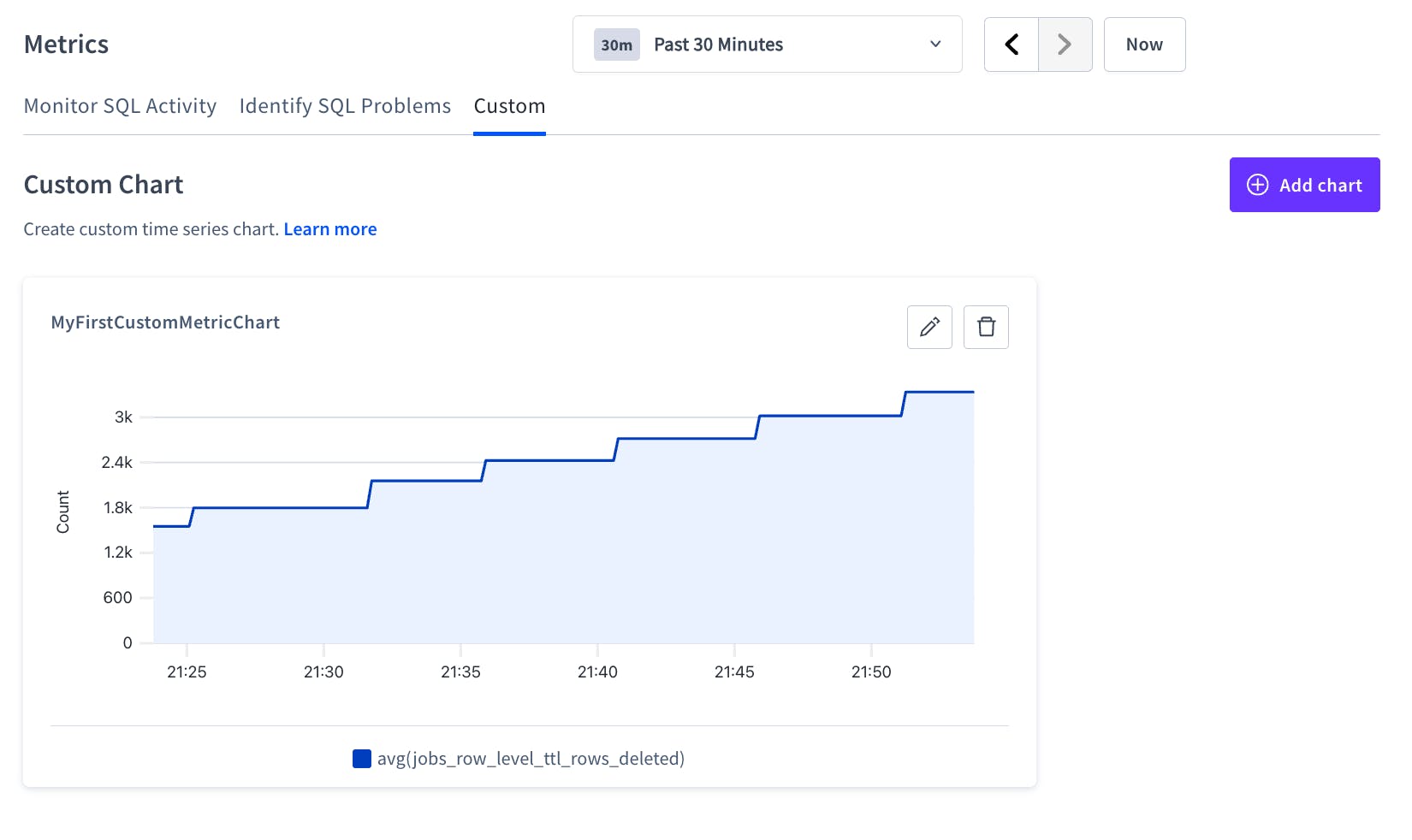
Task: Expand the time range selector chevron
Action: click(x=935, y=44)
